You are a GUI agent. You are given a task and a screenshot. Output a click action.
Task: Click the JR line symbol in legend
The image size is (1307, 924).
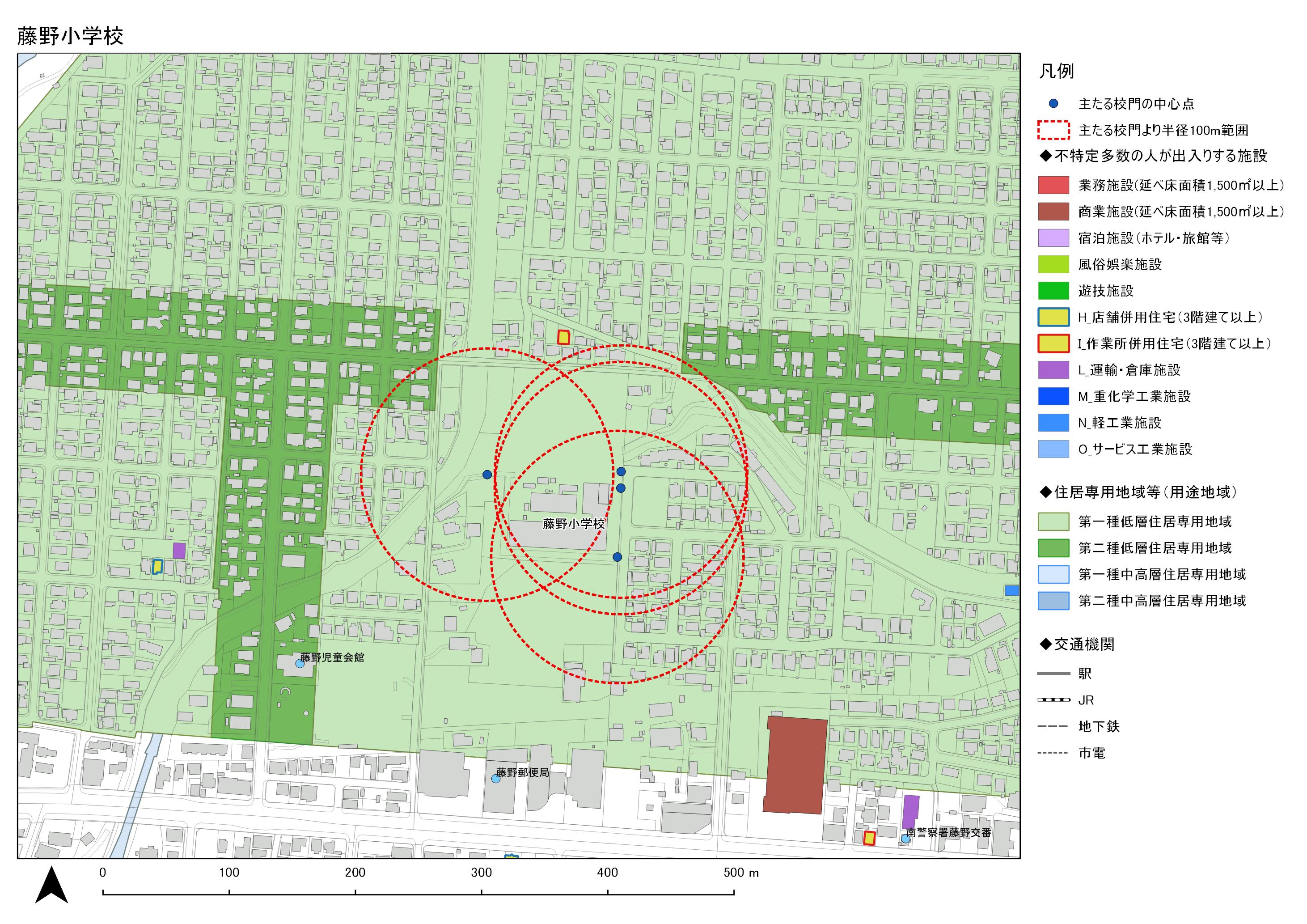pyautogui.click(x=1053, y=700)
